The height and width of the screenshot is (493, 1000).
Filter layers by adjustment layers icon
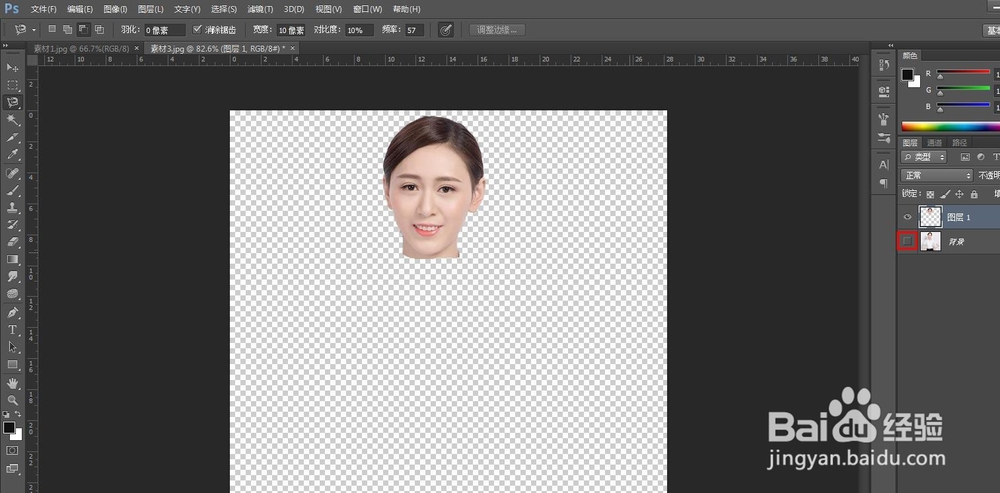point(980,157)
